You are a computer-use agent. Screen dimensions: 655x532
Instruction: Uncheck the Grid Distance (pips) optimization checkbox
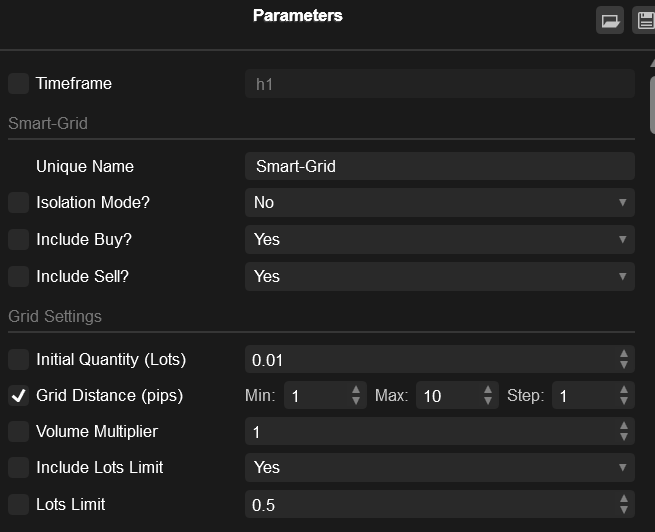(x=18, y=395)
